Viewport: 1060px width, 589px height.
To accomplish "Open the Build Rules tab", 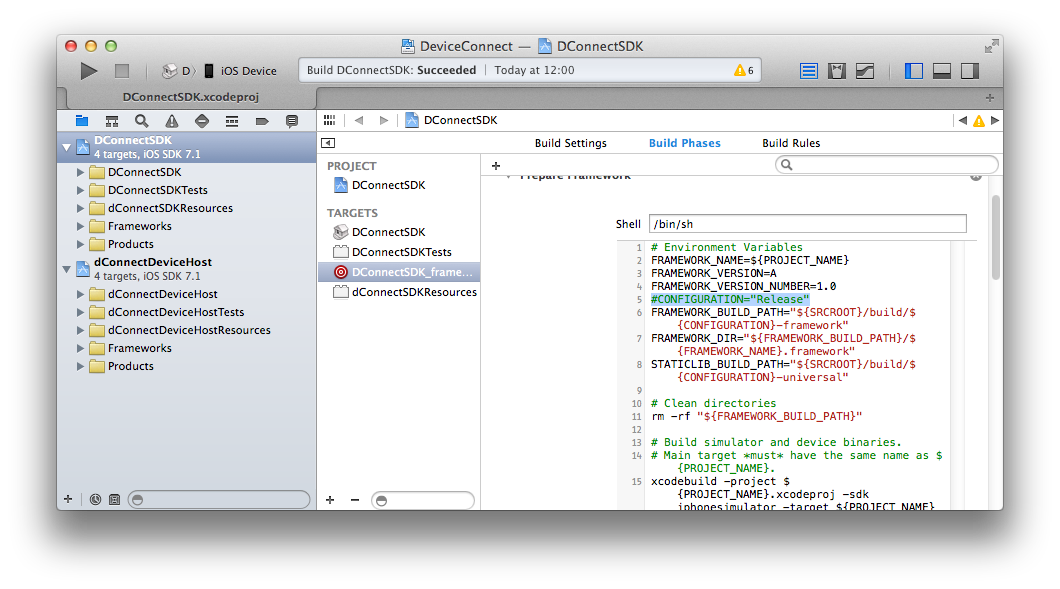I will tap(790, 143).
